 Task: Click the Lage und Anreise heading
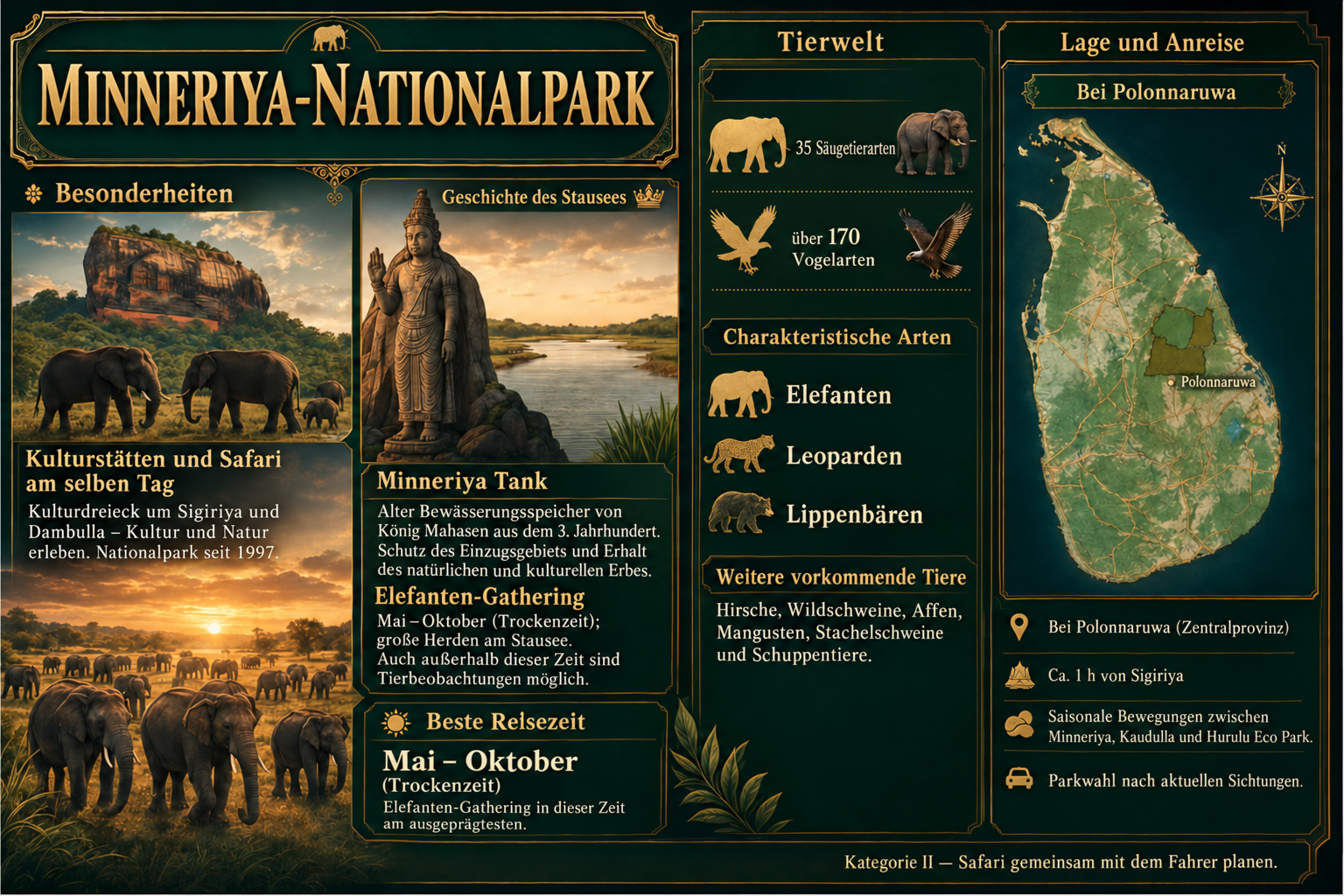[1152, 42]
